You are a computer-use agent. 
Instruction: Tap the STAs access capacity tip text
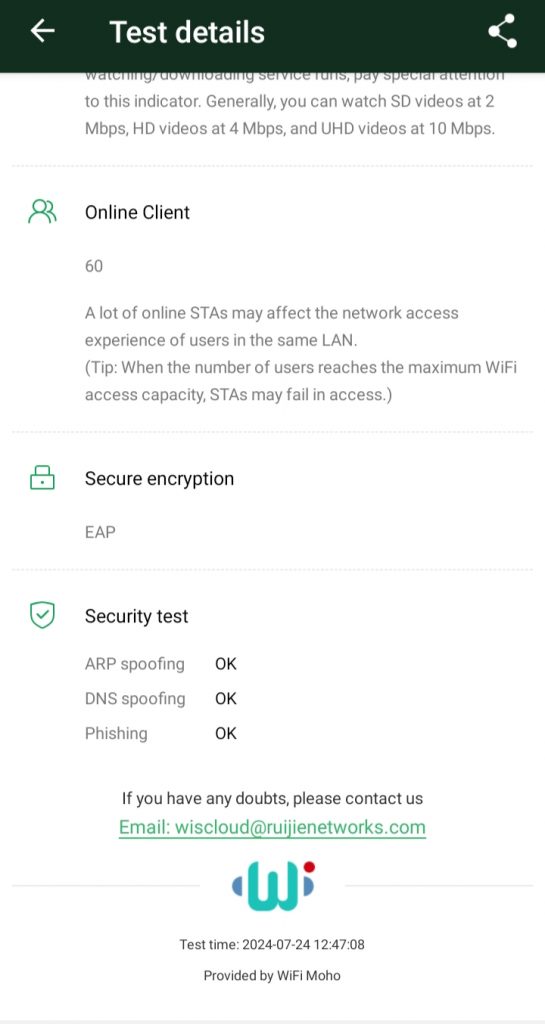click(301, 381)
